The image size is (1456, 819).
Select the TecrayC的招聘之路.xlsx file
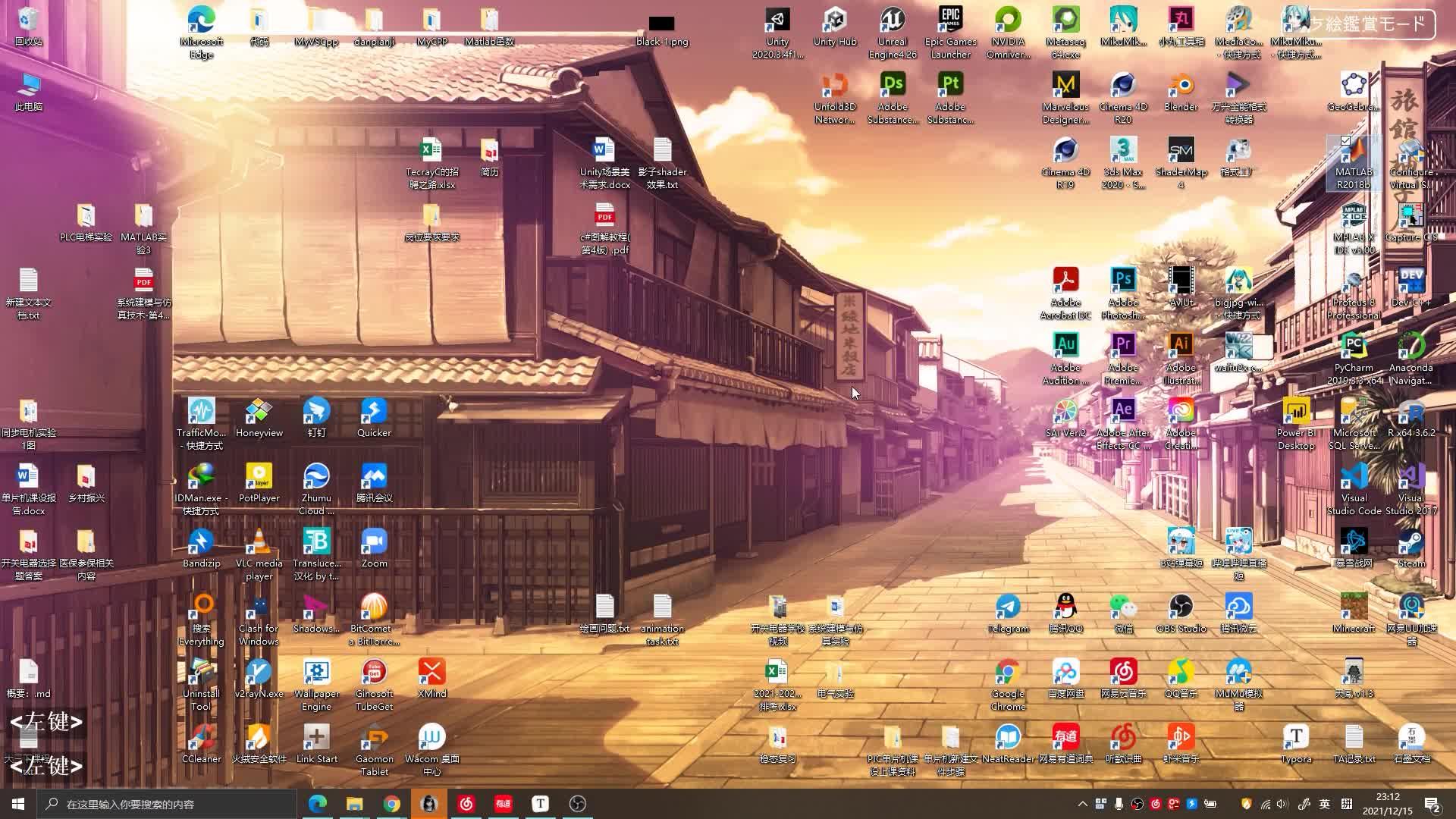coord(431,164)
